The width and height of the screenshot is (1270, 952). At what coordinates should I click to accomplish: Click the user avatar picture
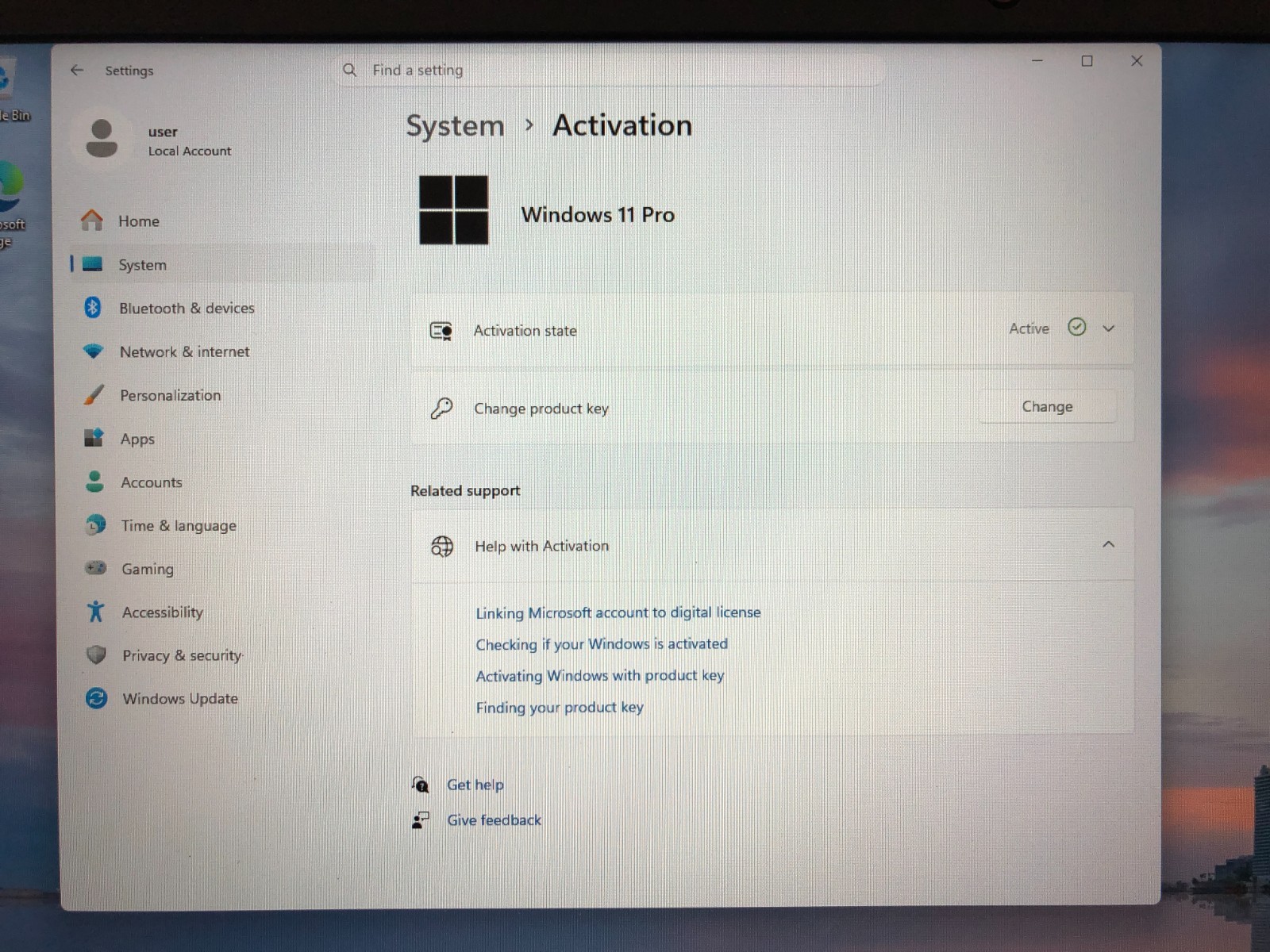coord(102,139)
